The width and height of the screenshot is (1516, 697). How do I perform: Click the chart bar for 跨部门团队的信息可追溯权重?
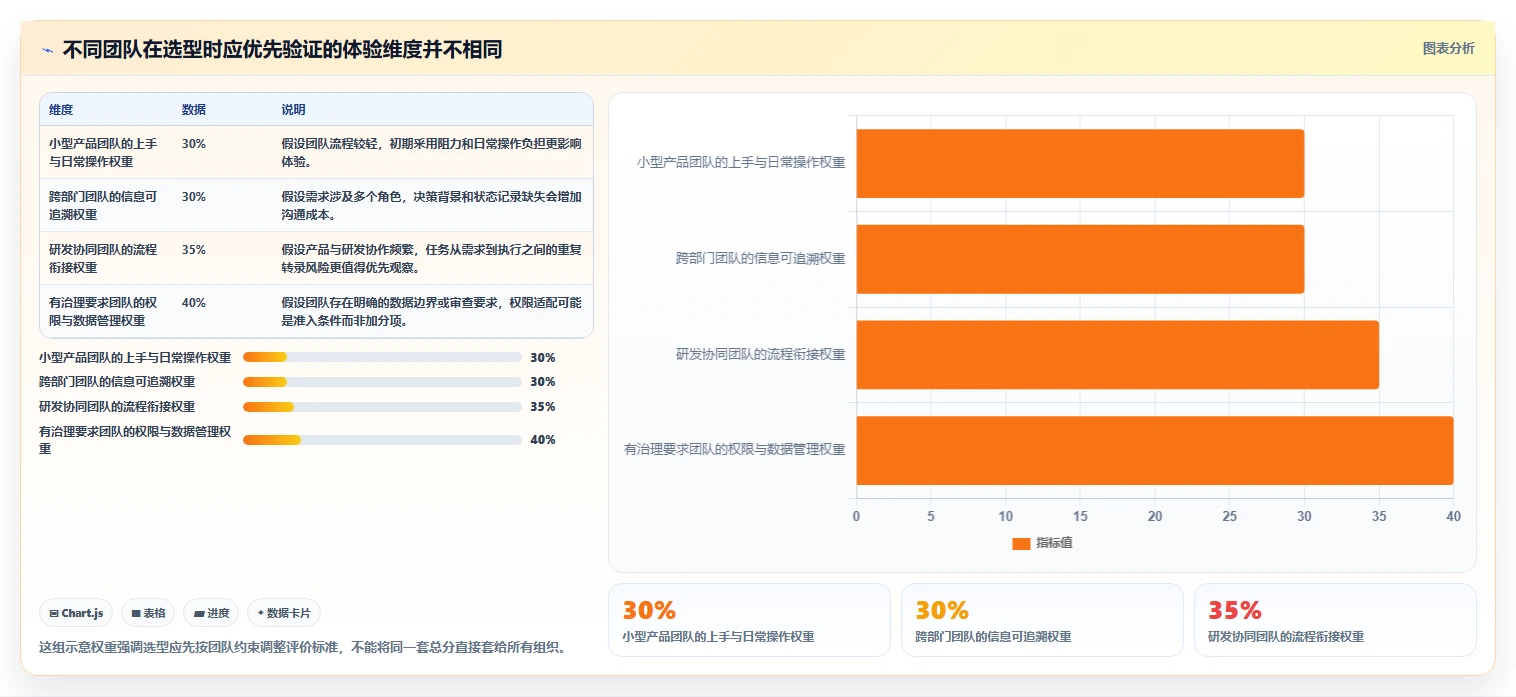click(x=1080, y=259)
